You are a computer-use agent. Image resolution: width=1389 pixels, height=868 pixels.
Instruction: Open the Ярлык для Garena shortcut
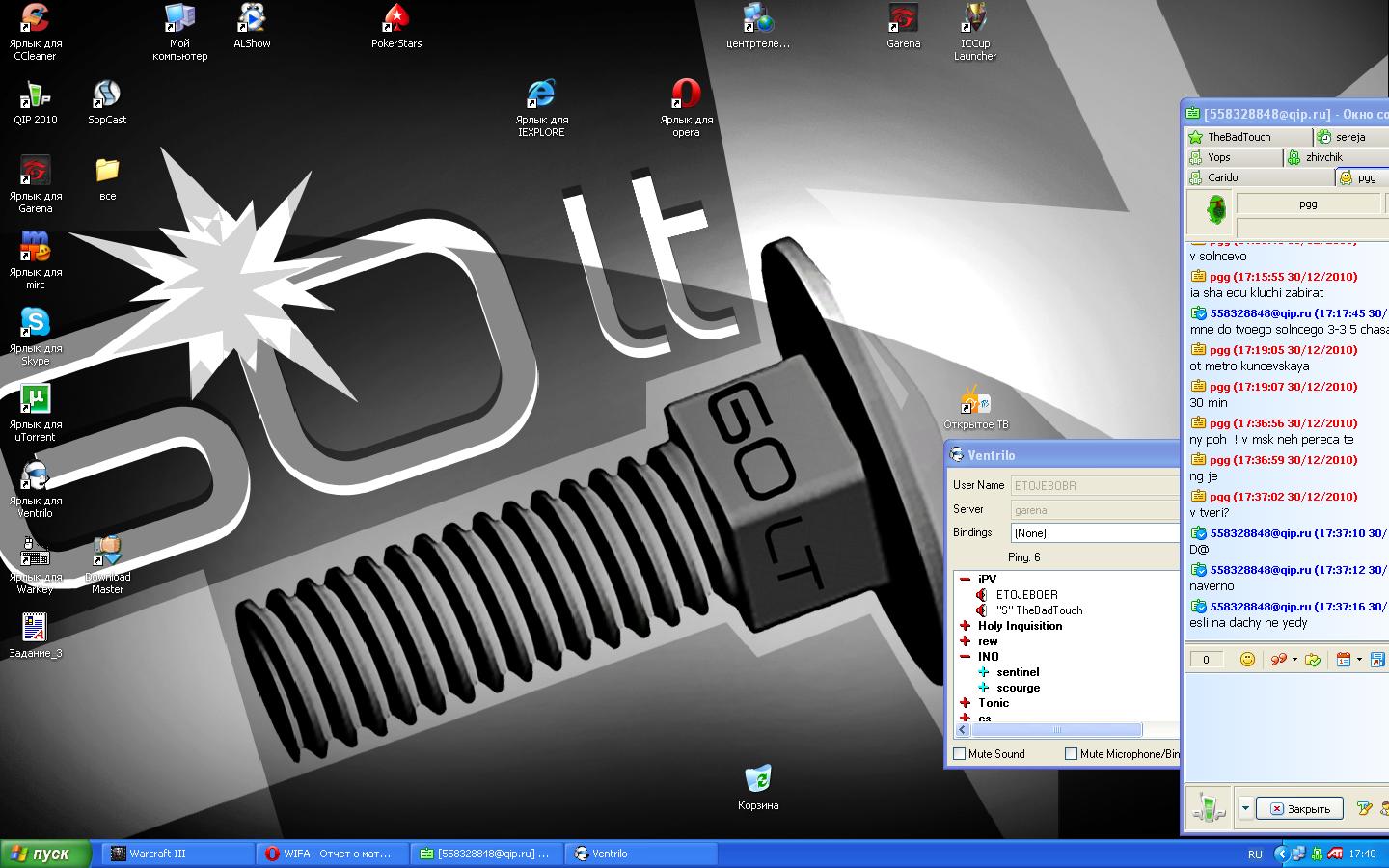coord(35,184)
